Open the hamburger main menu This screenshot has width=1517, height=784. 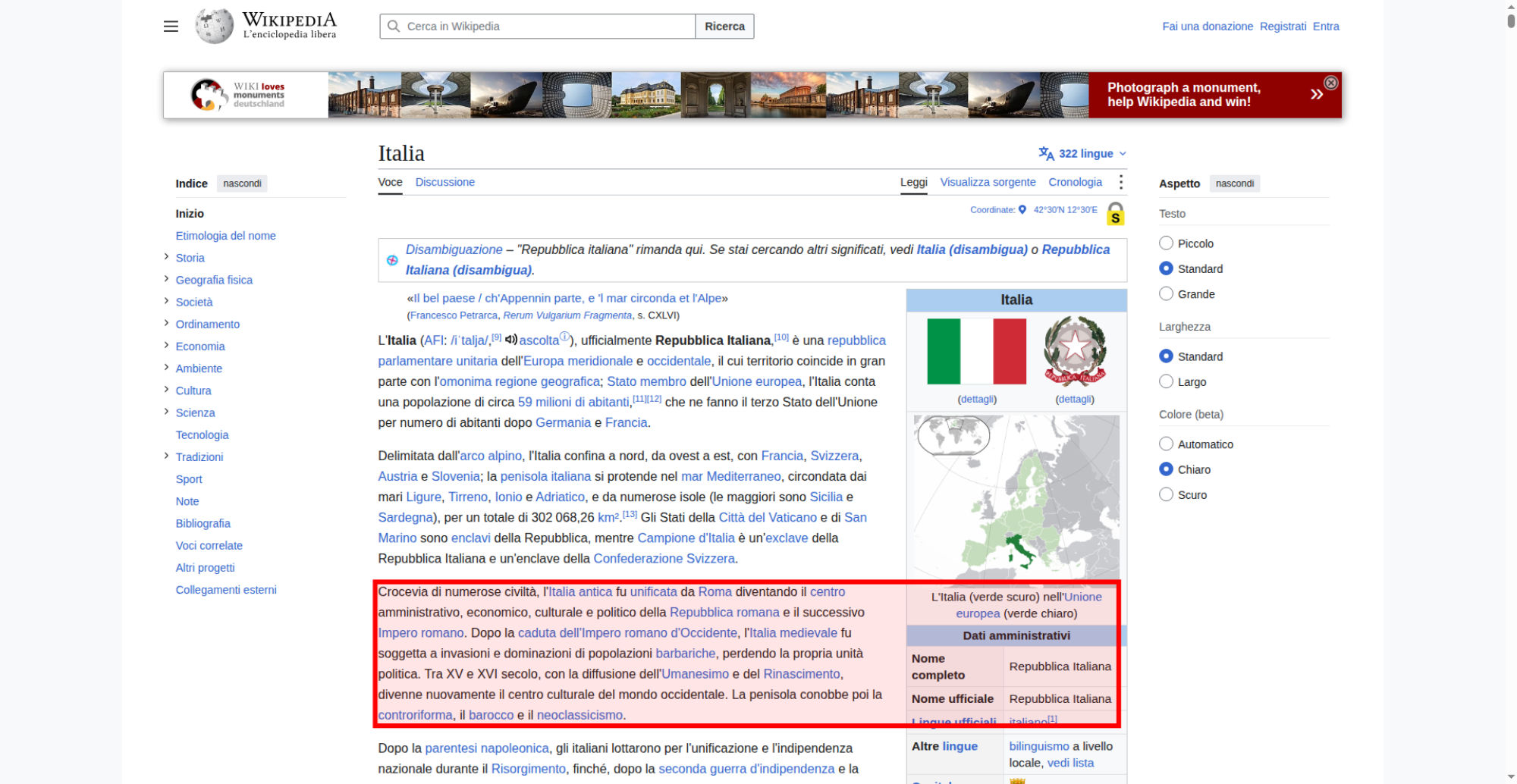click(171, 27)
